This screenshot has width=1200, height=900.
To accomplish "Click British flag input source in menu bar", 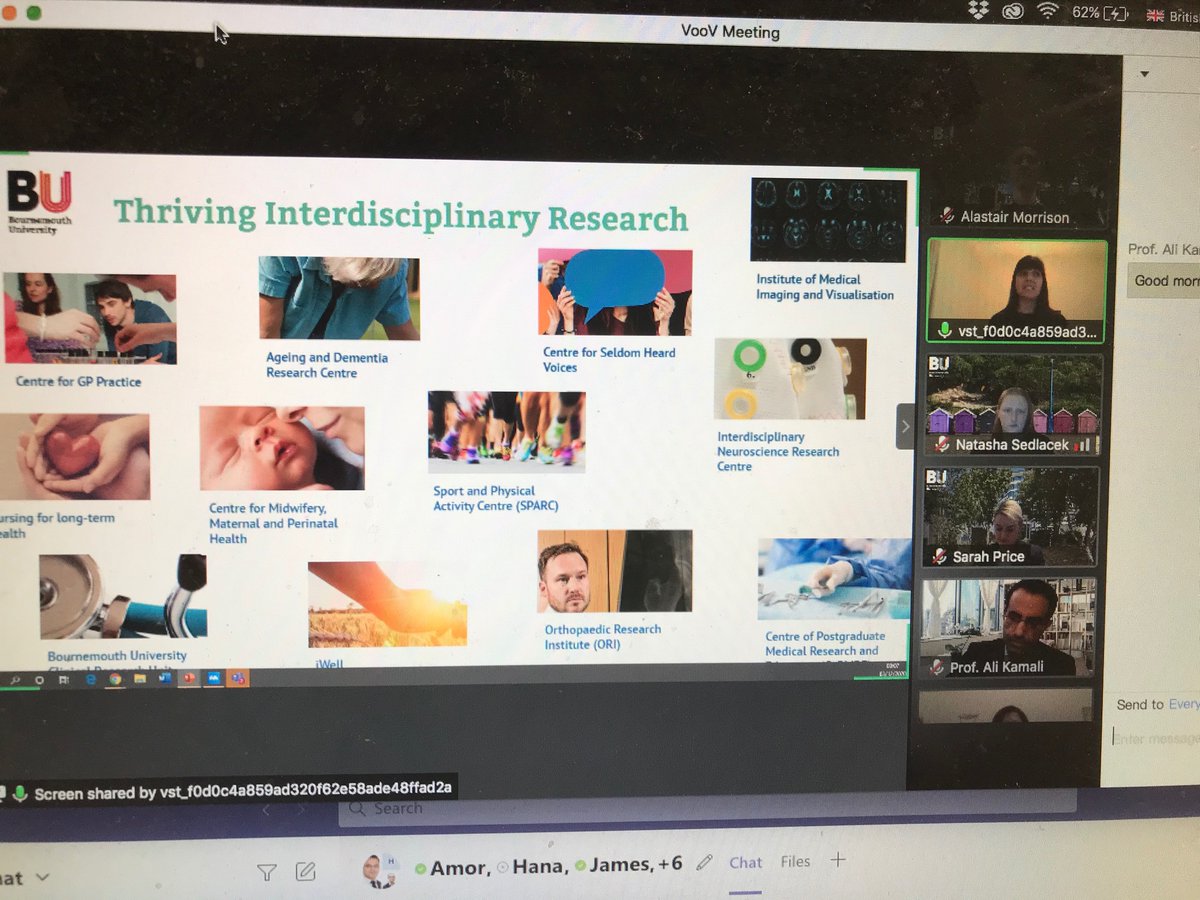I will point(1155,15).
